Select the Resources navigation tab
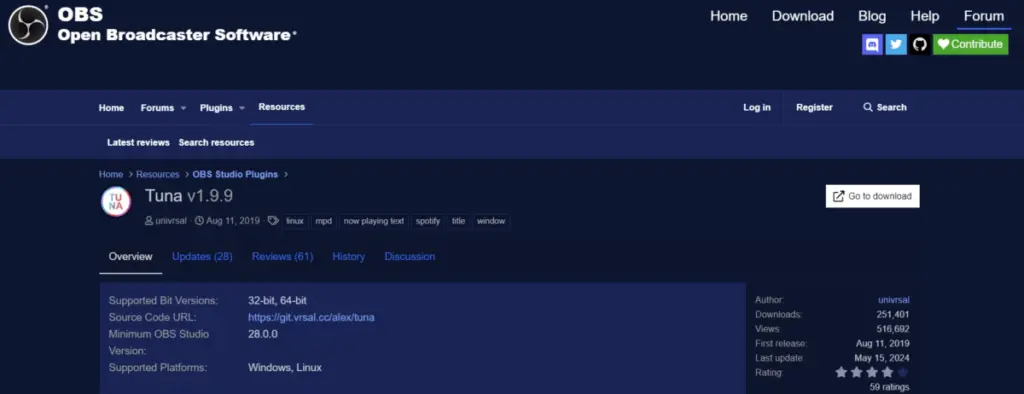Screen dimensions: 1024x394 [x=281, y=107]
